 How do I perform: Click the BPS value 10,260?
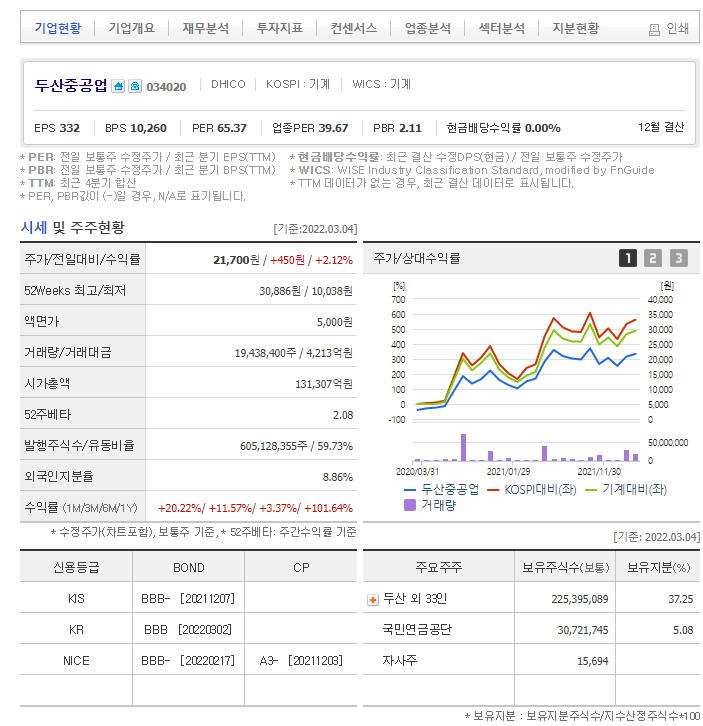[148, 128]
